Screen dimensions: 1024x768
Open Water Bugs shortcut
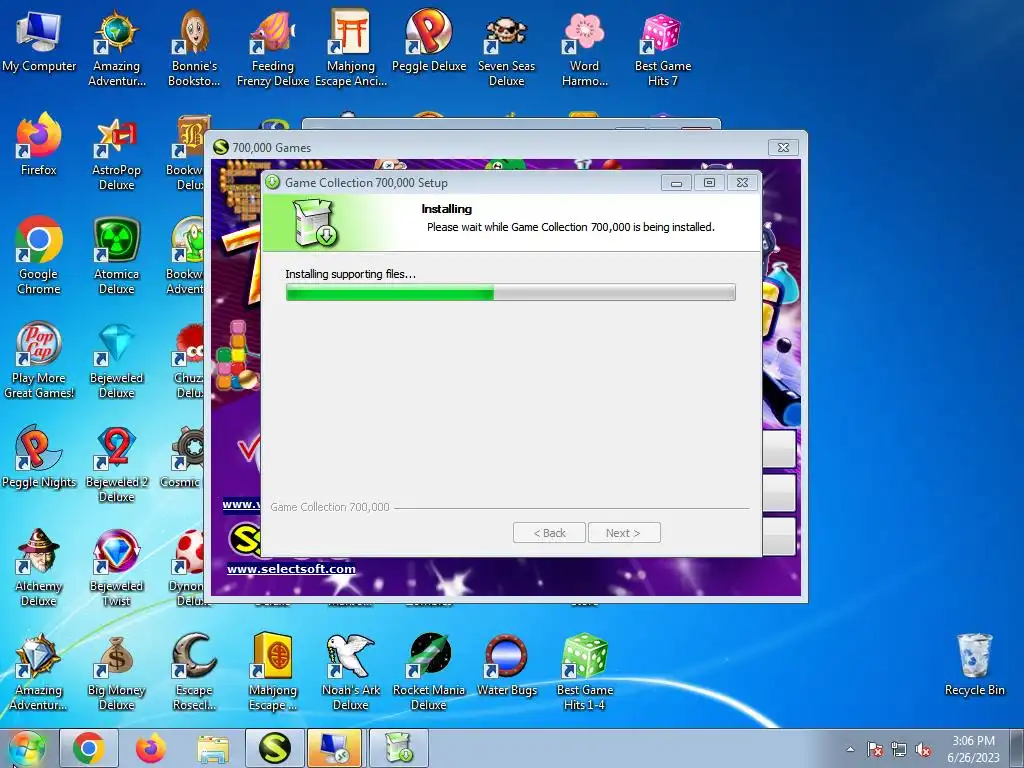506,665
